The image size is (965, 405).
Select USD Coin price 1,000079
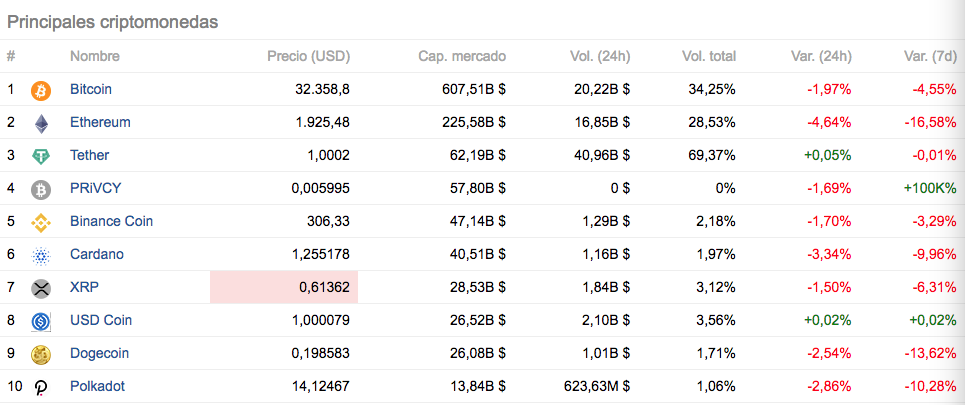pyautogui.click(x=321, y=320)
